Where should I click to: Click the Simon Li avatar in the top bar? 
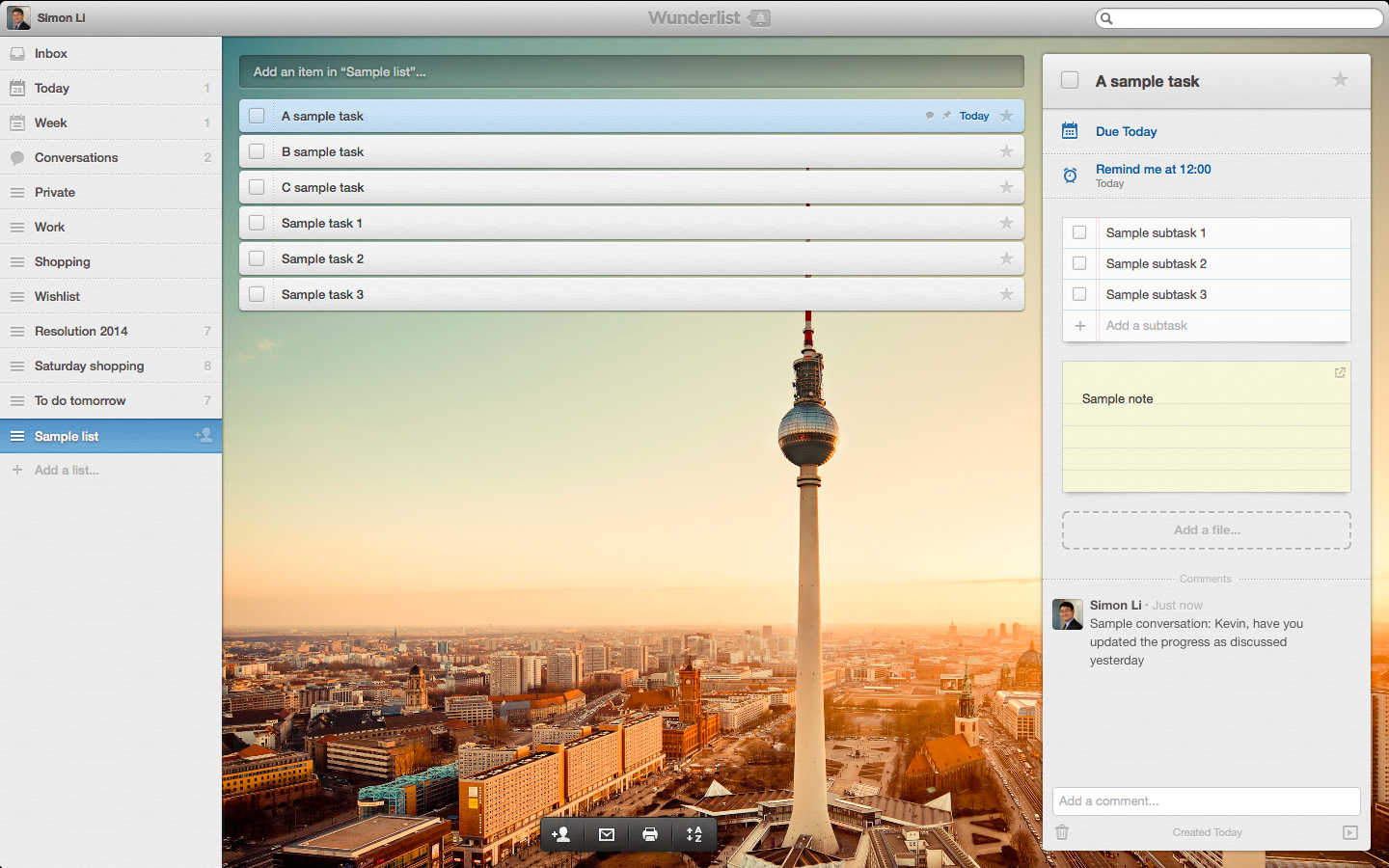pyautogui.click(x=18, y=17)
